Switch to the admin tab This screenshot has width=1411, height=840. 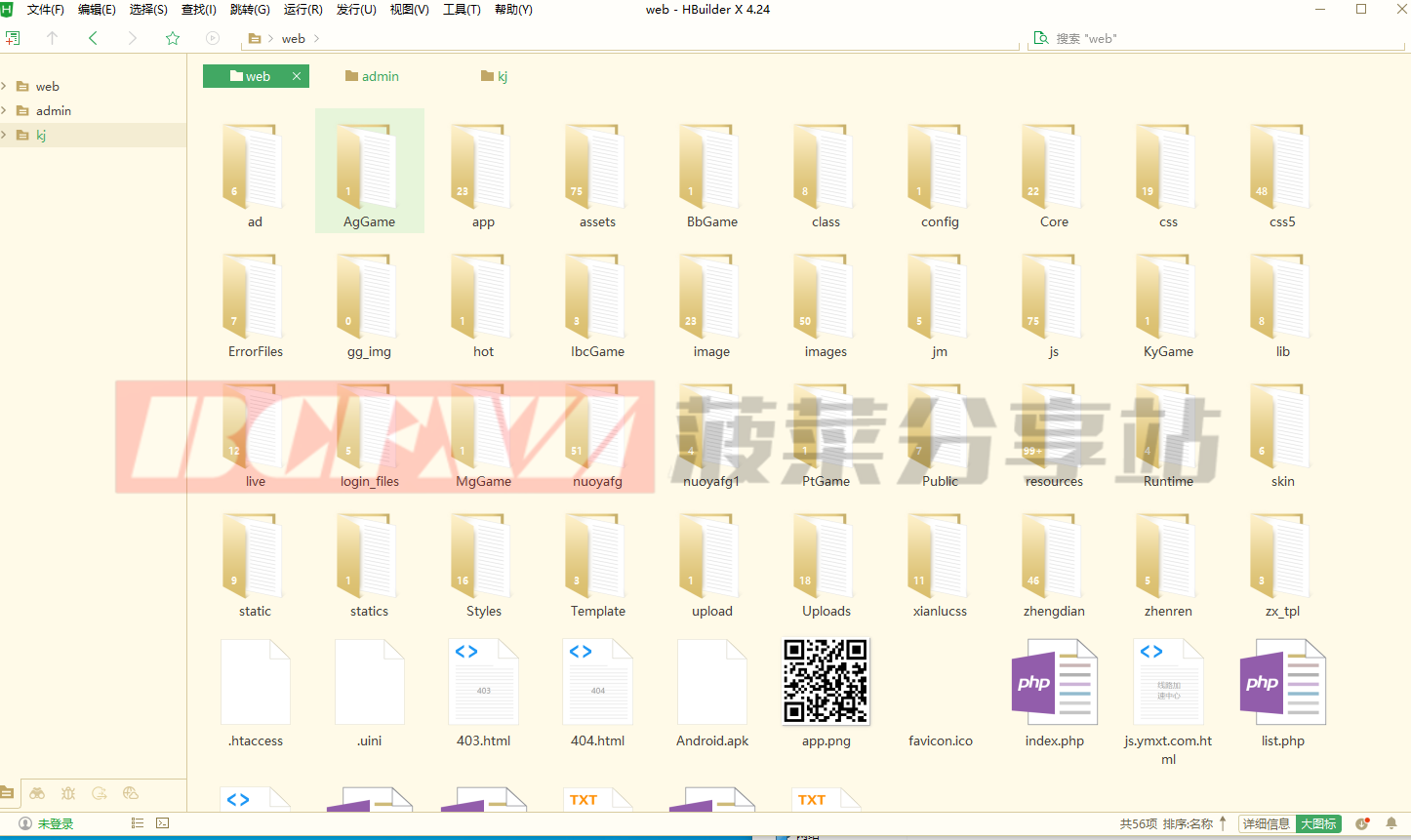click(372, 76)
